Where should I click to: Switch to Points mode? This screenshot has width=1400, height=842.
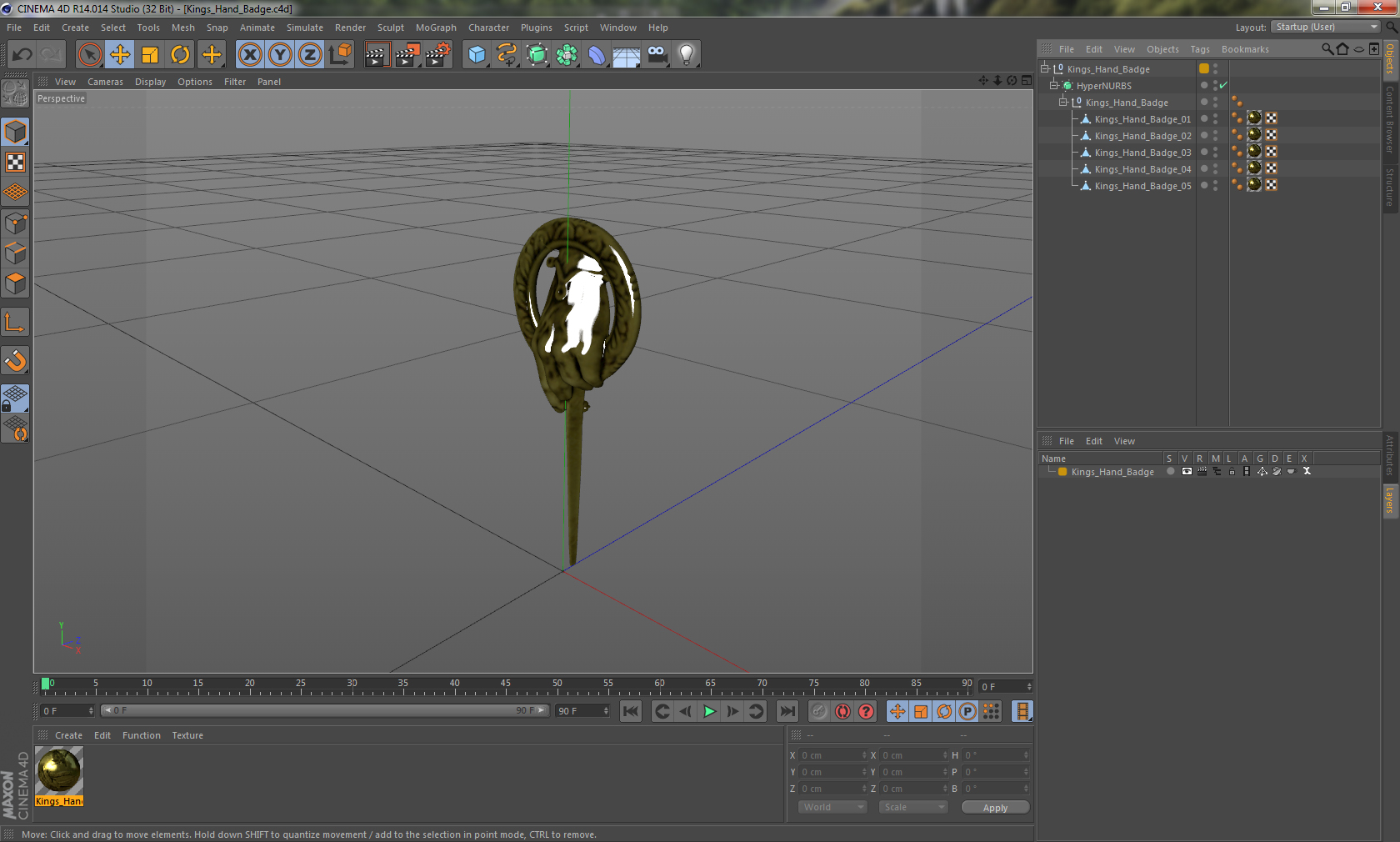(15, 223)
